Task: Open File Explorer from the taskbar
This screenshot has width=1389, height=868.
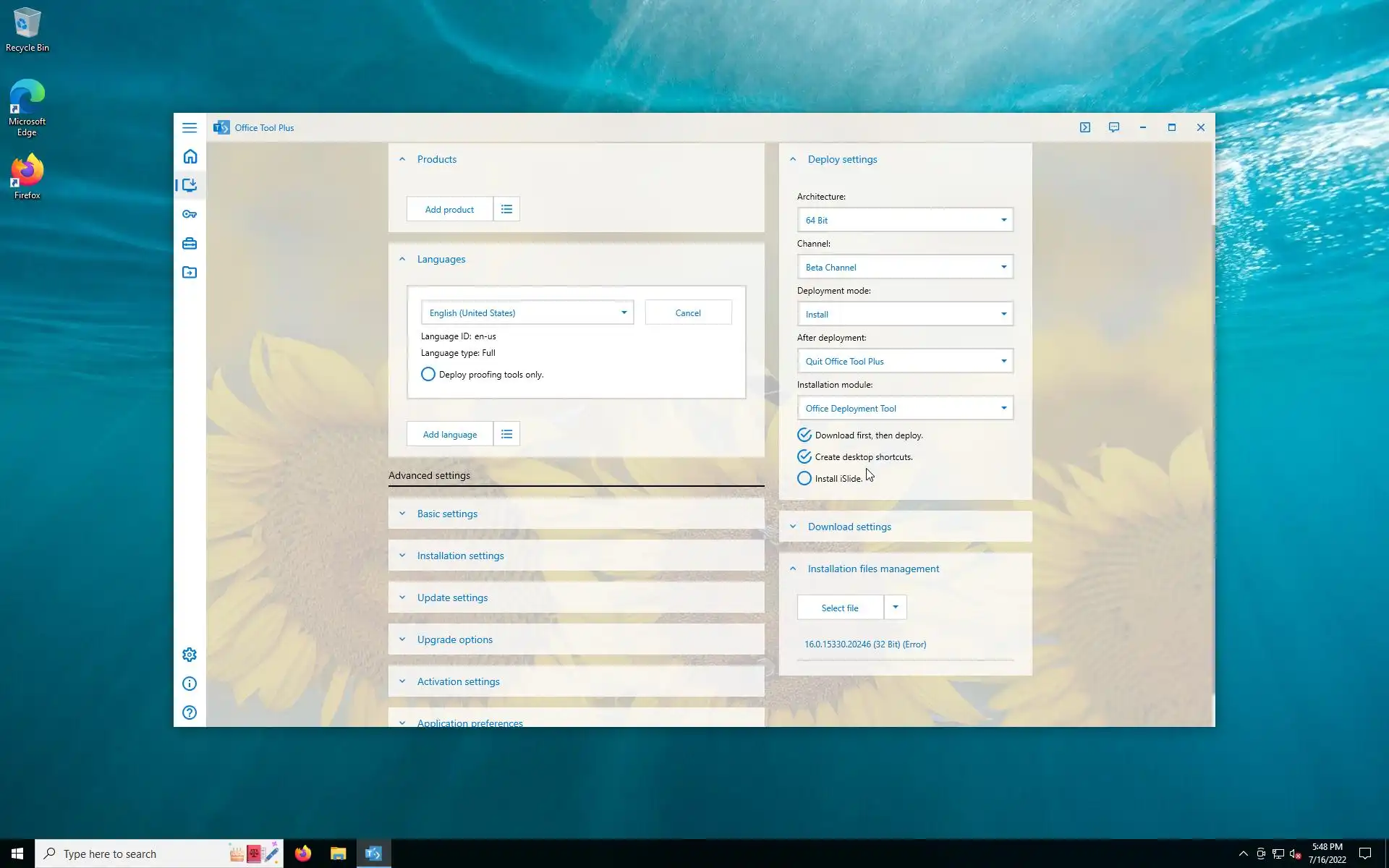Action: pyautogui.click(x=338, y=854)
